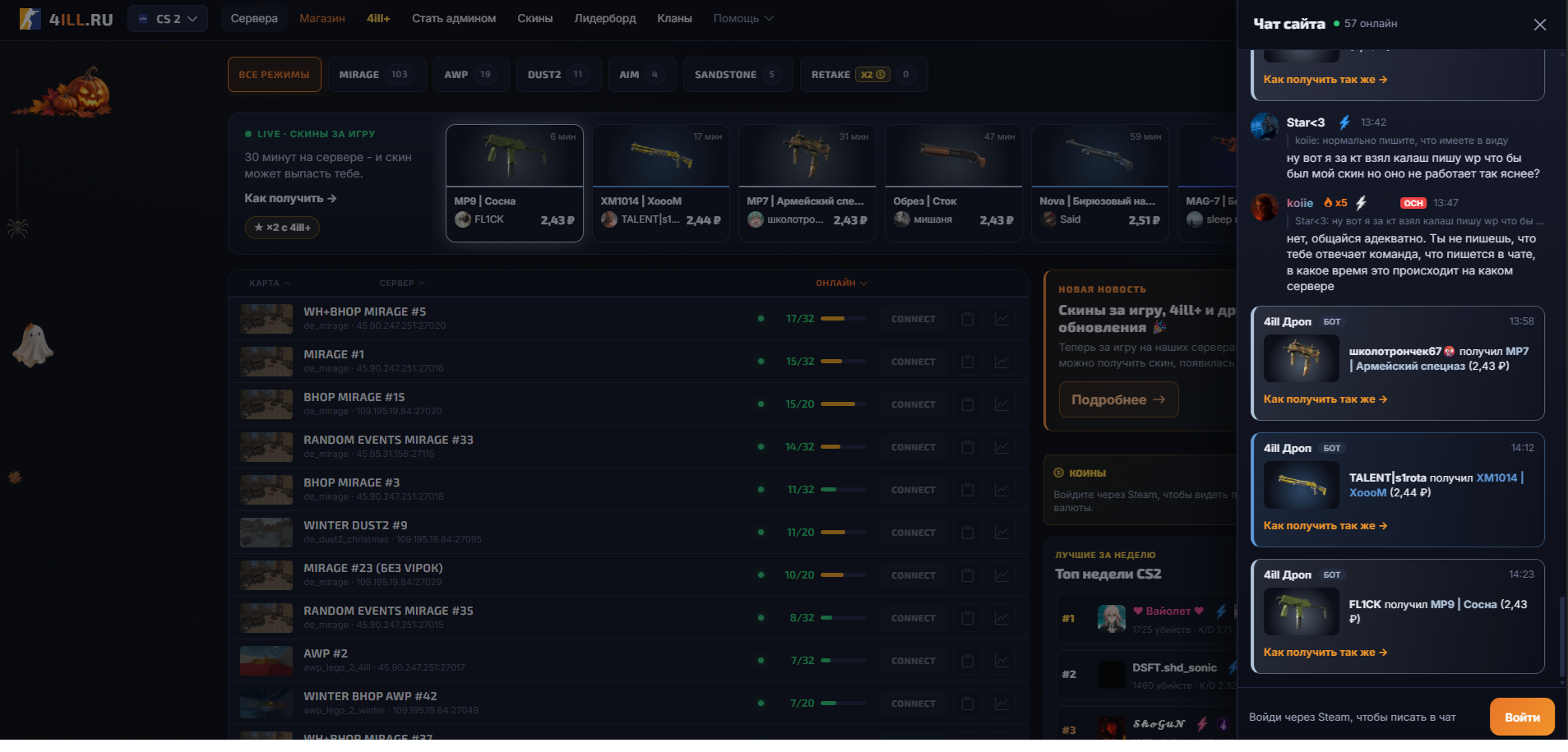Sort servers by СЕРВЕР column

pos(402,283)
